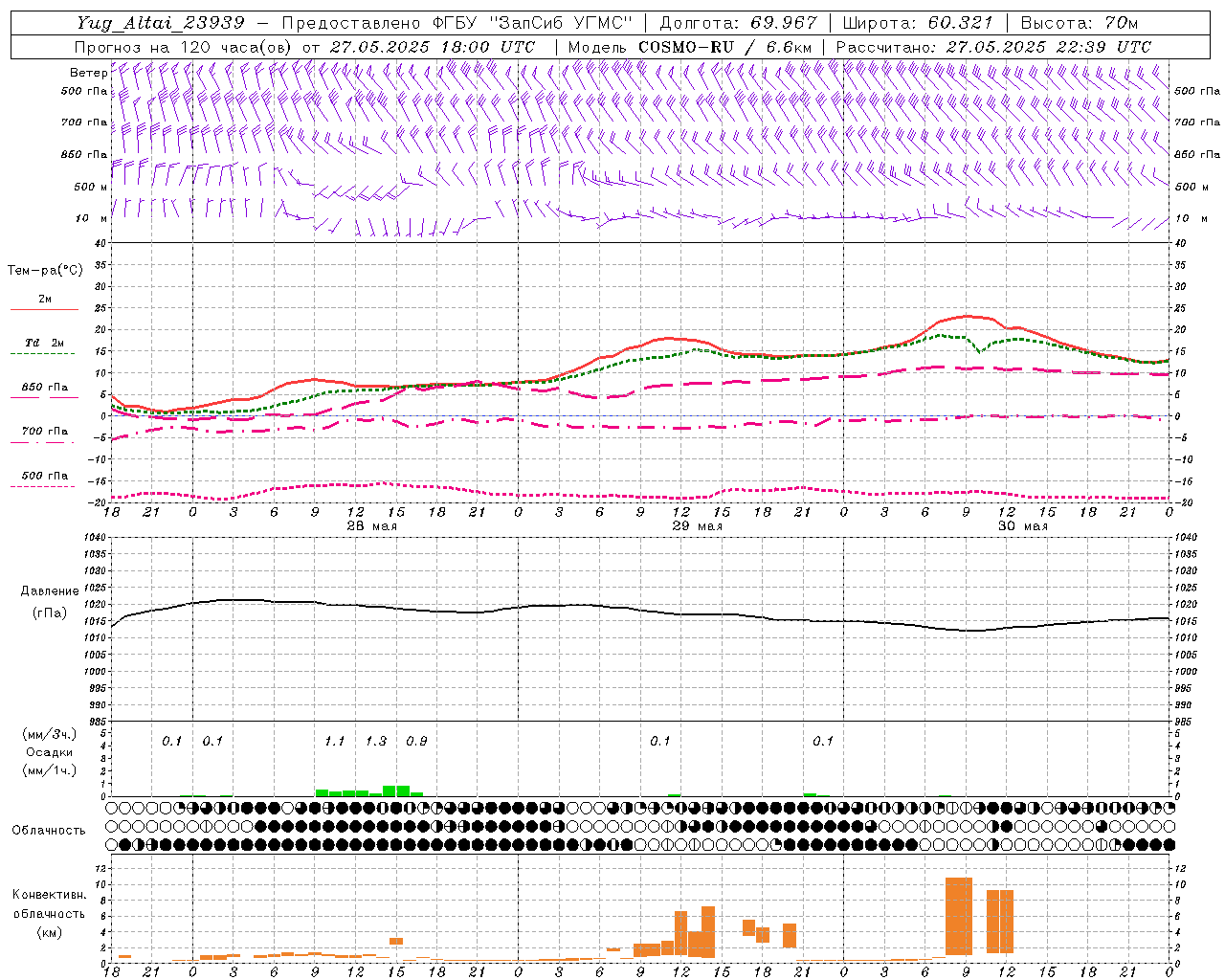Click the (мм/3ч.) precipitation unit label
The width and height of the screenshot is (1225, 980).
[x=49, y=734]
